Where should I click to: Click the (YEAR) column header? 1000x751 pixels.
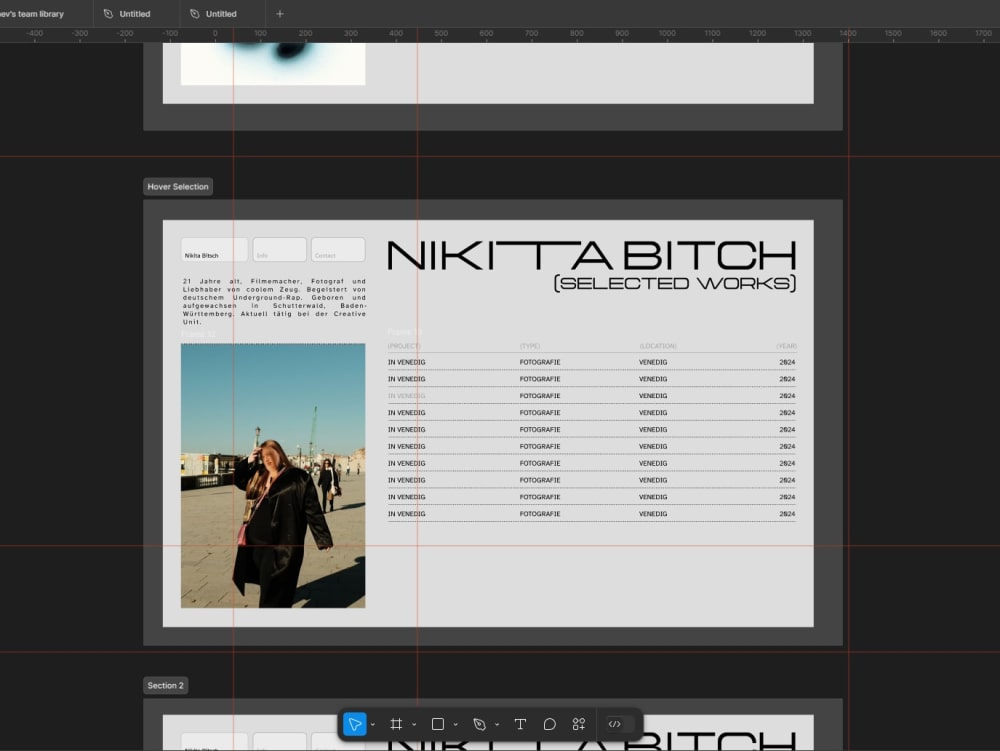(x=786, y=346)
